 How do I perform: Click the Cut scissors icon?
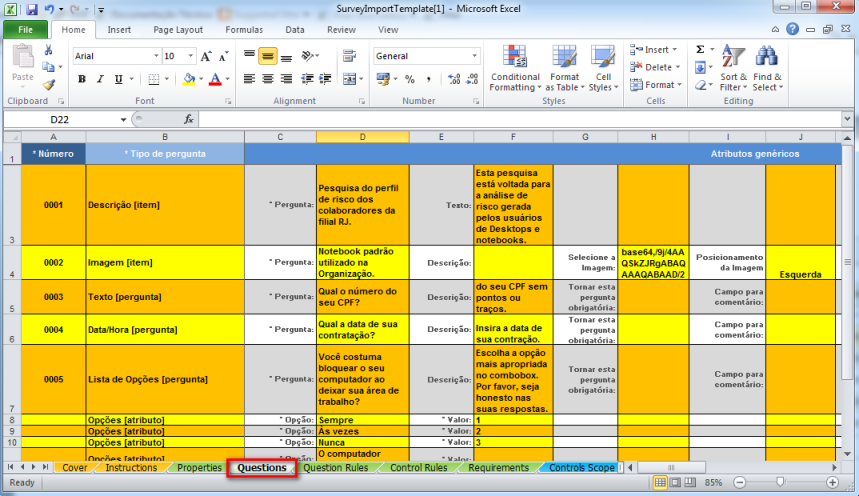pyautogui.click(x=48, y=50)
